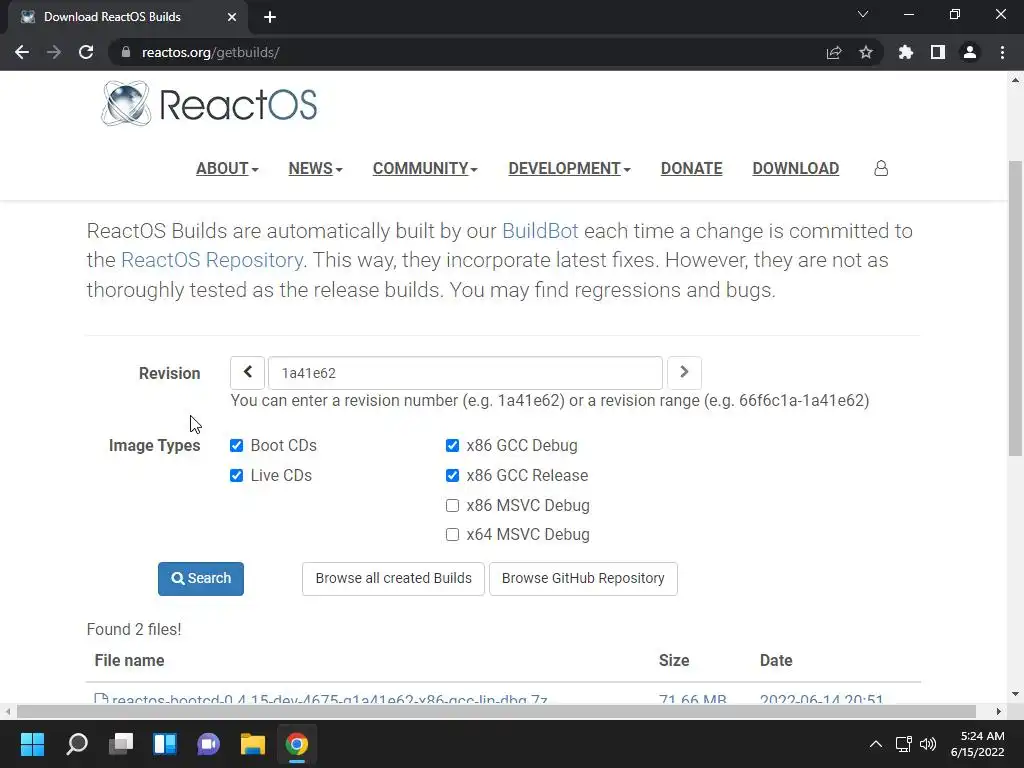Viewport: 1024px width, 768px height.
Task: Enable x64 MSVC Debug checkbox
Action: (452, 535)
